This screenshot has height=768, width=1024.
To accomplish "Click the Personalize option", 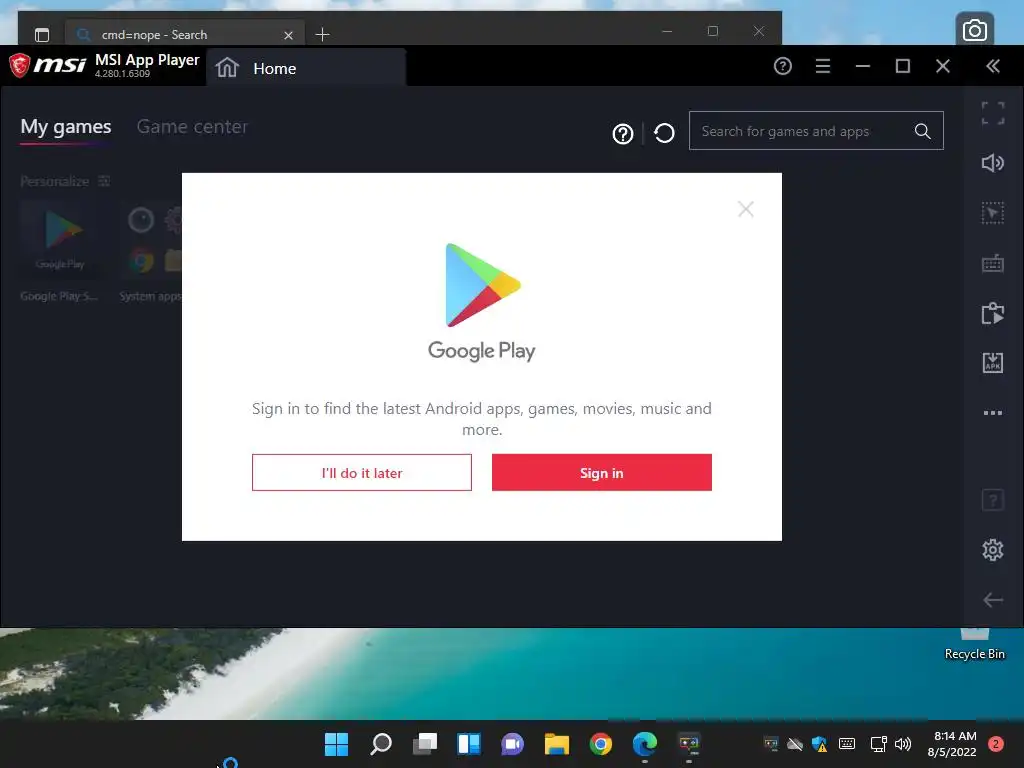I will click(x=65, y=181).
